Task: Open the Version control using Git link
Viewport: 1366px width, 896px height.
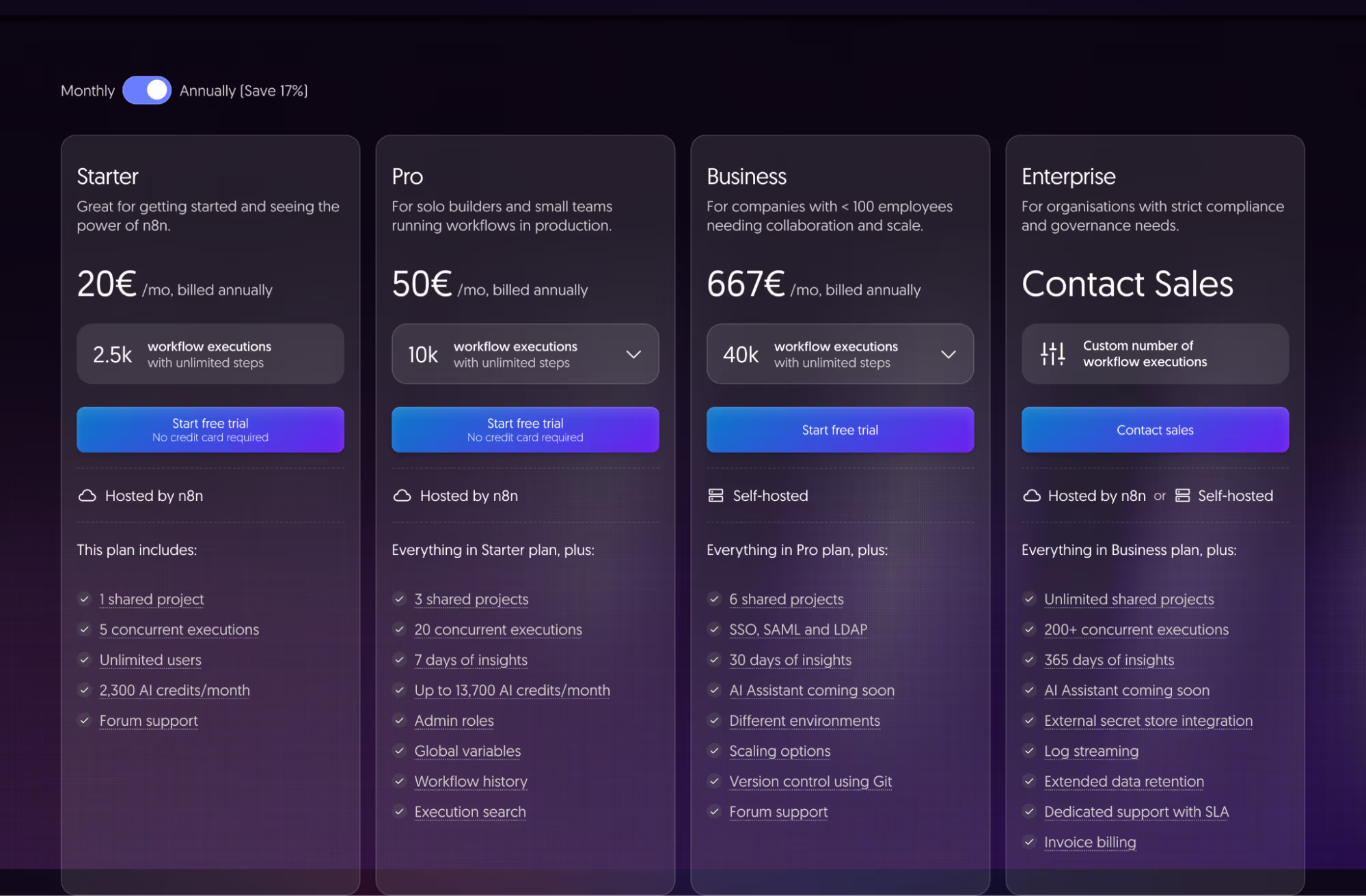Action: [x=810, y=782]
